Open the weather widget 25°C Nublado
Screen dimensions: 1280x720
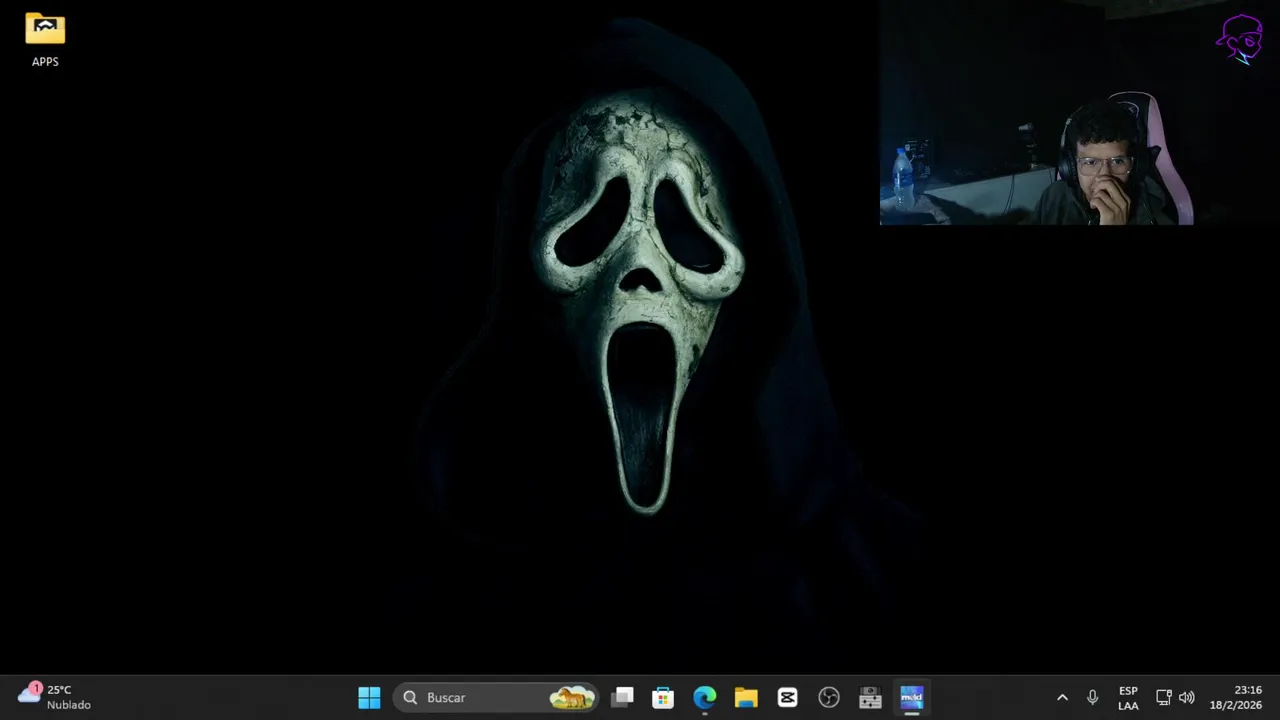(x=55, y=697)
